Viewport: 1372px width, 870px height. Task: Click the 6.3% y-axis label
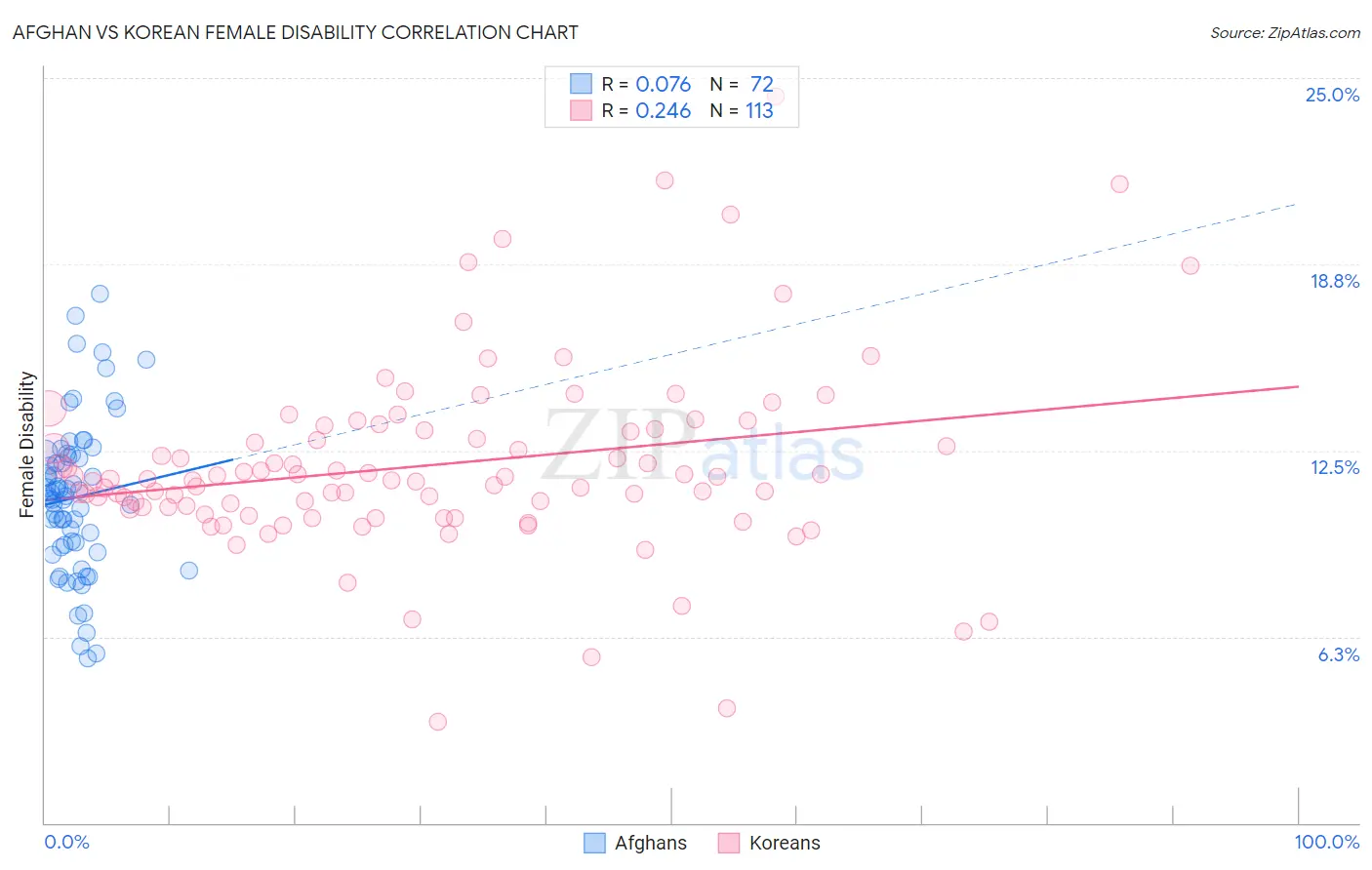tap(1338, 654)
